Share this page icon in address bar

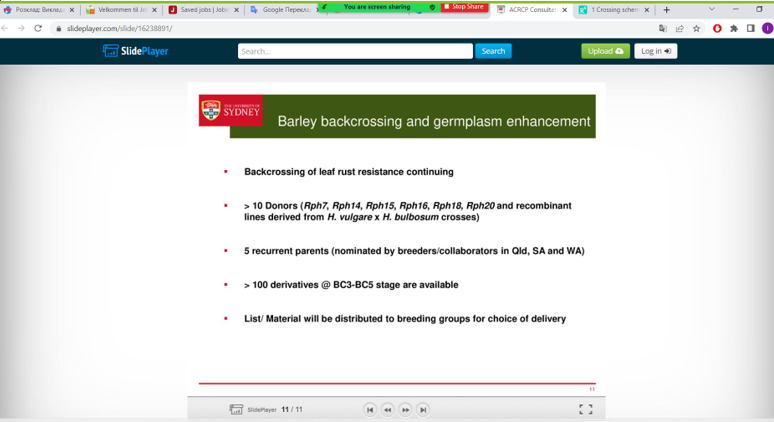pyautogui.click(x=680, y=29)
